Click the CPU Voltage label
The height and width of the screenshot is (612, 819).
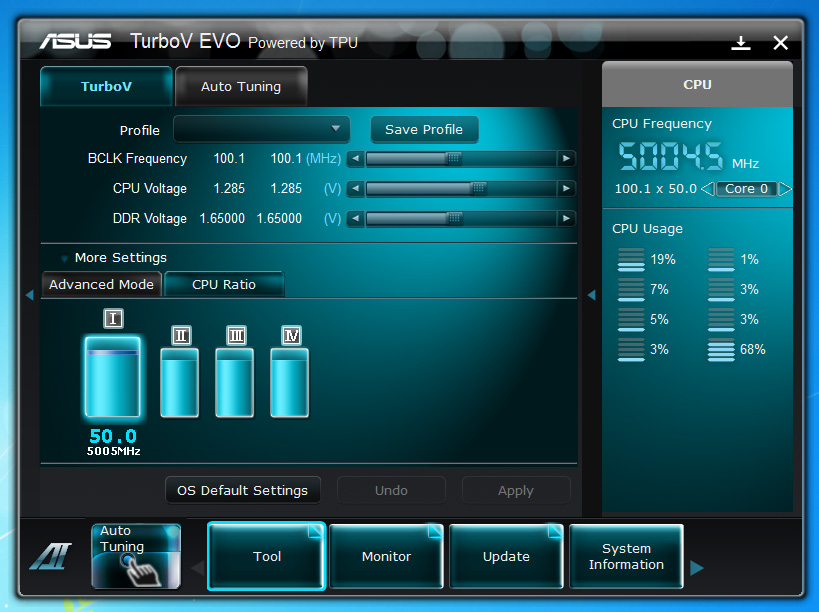(150, 189)
